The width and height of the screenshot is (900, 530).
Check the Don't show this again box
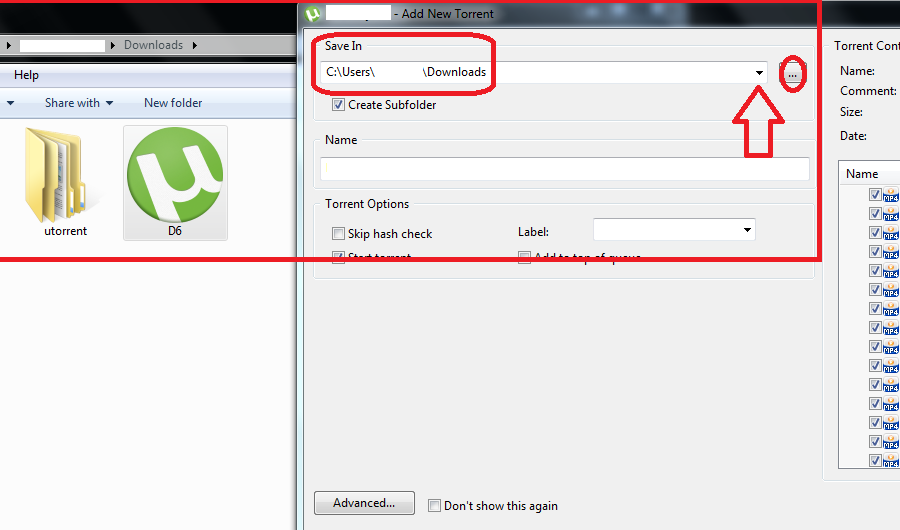pos(435,506)
